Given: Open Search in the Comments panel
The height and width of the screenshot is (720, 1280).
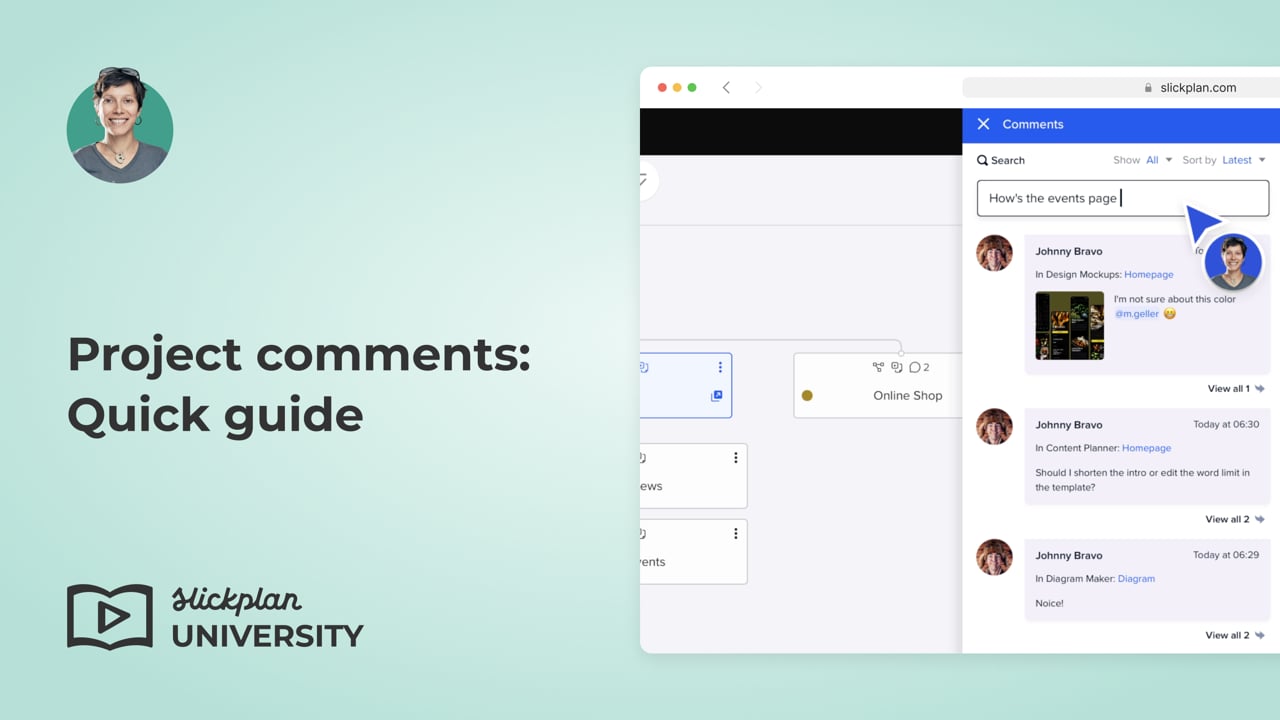Looking at the screenshot, I should pos(1001,160).
